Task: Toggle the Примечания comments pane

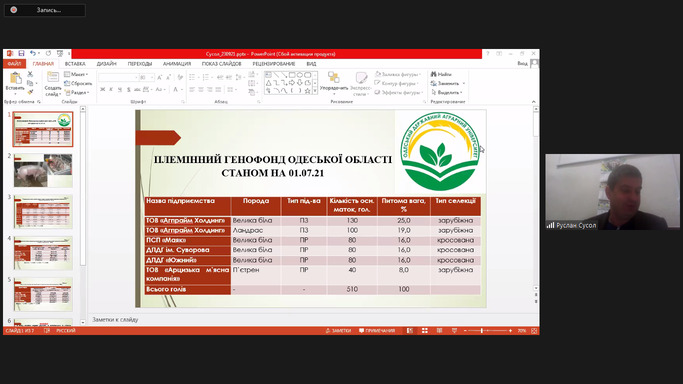Action: coord(377,331)
